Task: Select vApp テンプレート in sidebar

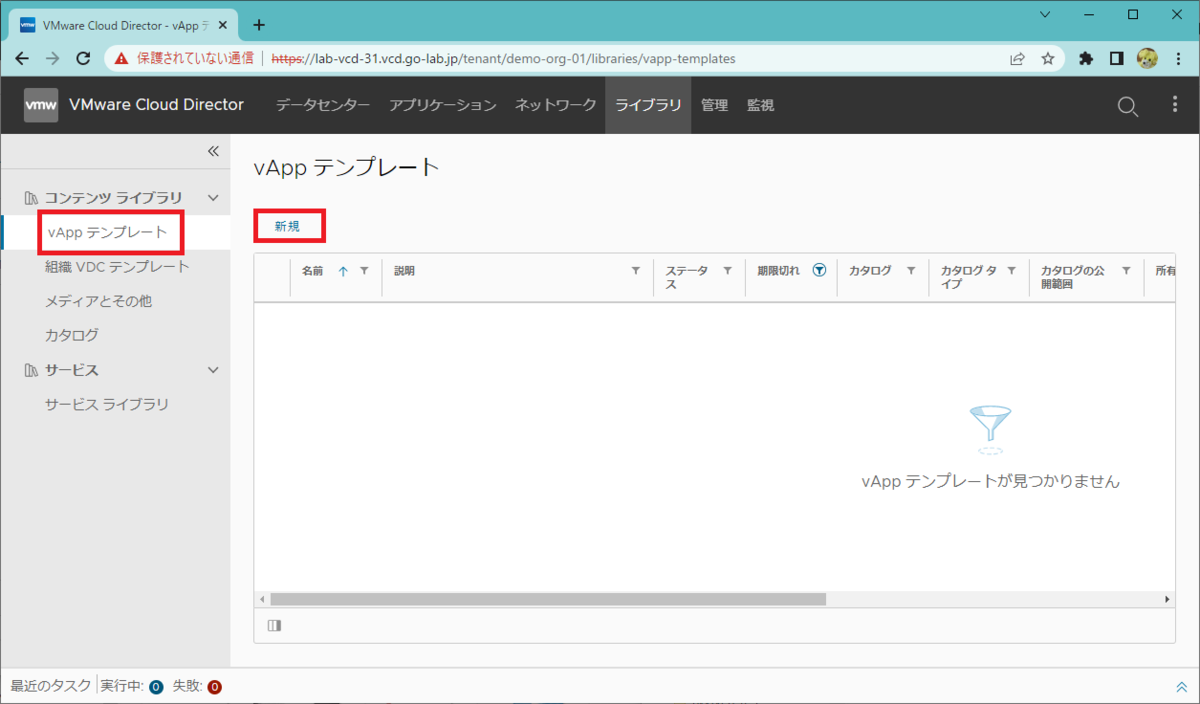Action: tap(107, 232)
